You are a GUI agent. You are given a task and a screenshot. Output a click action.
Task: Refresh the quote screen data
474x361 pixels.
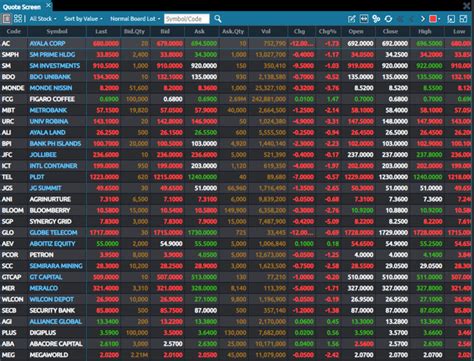[388, 19]
